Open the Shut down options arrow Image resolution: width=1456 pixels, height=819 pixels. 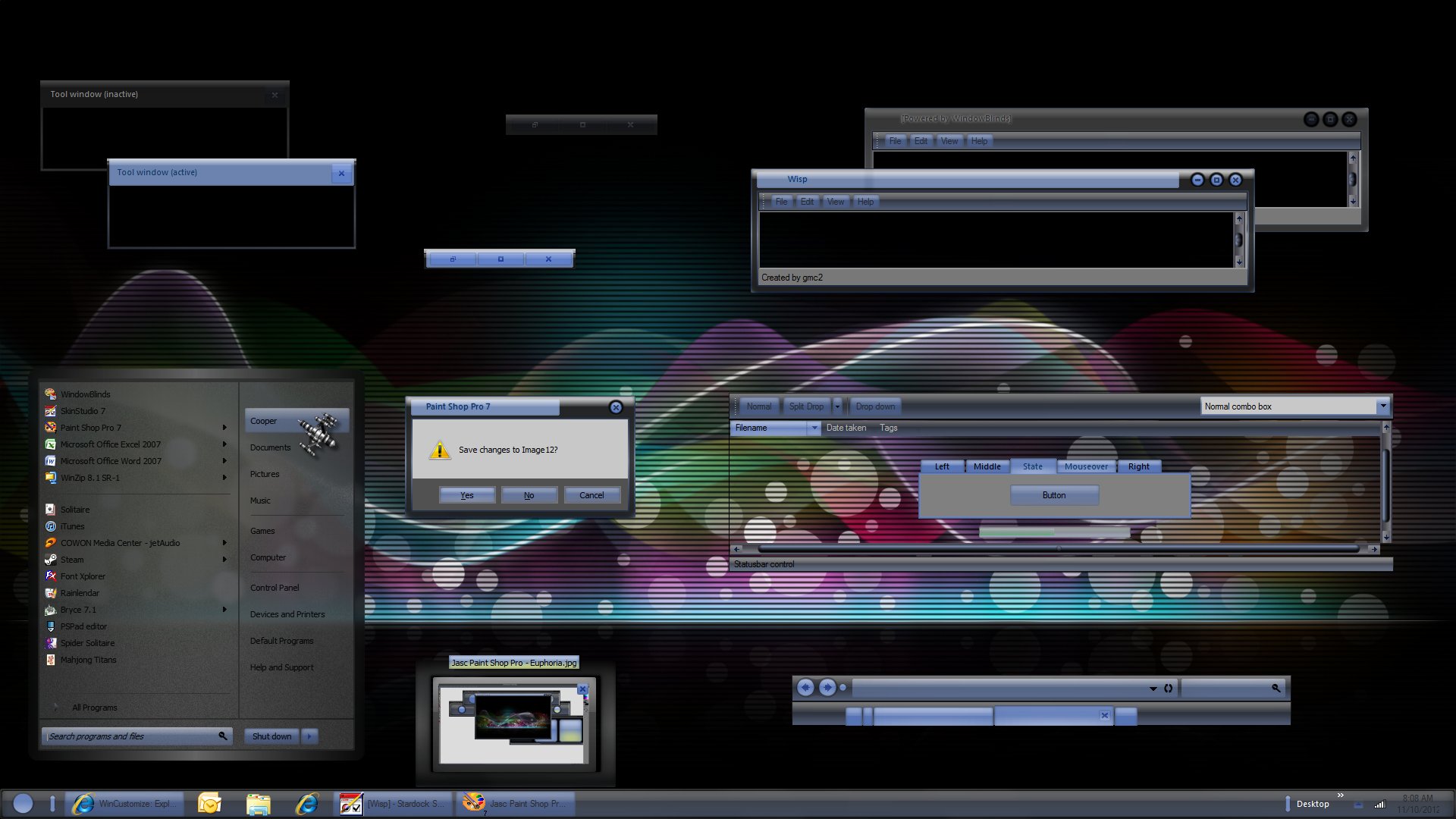(309, 736)
